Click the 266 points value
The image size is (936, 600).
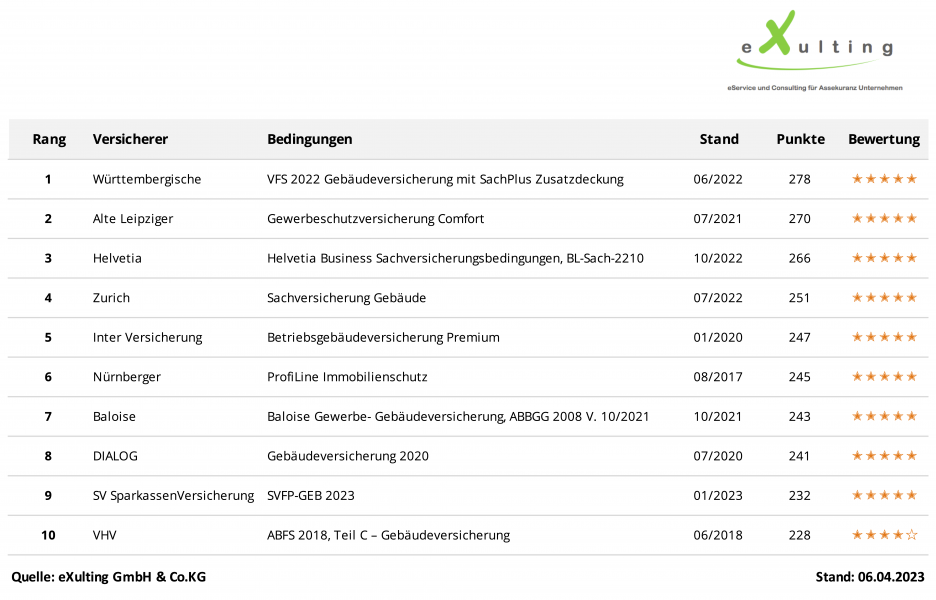[799, 258]
